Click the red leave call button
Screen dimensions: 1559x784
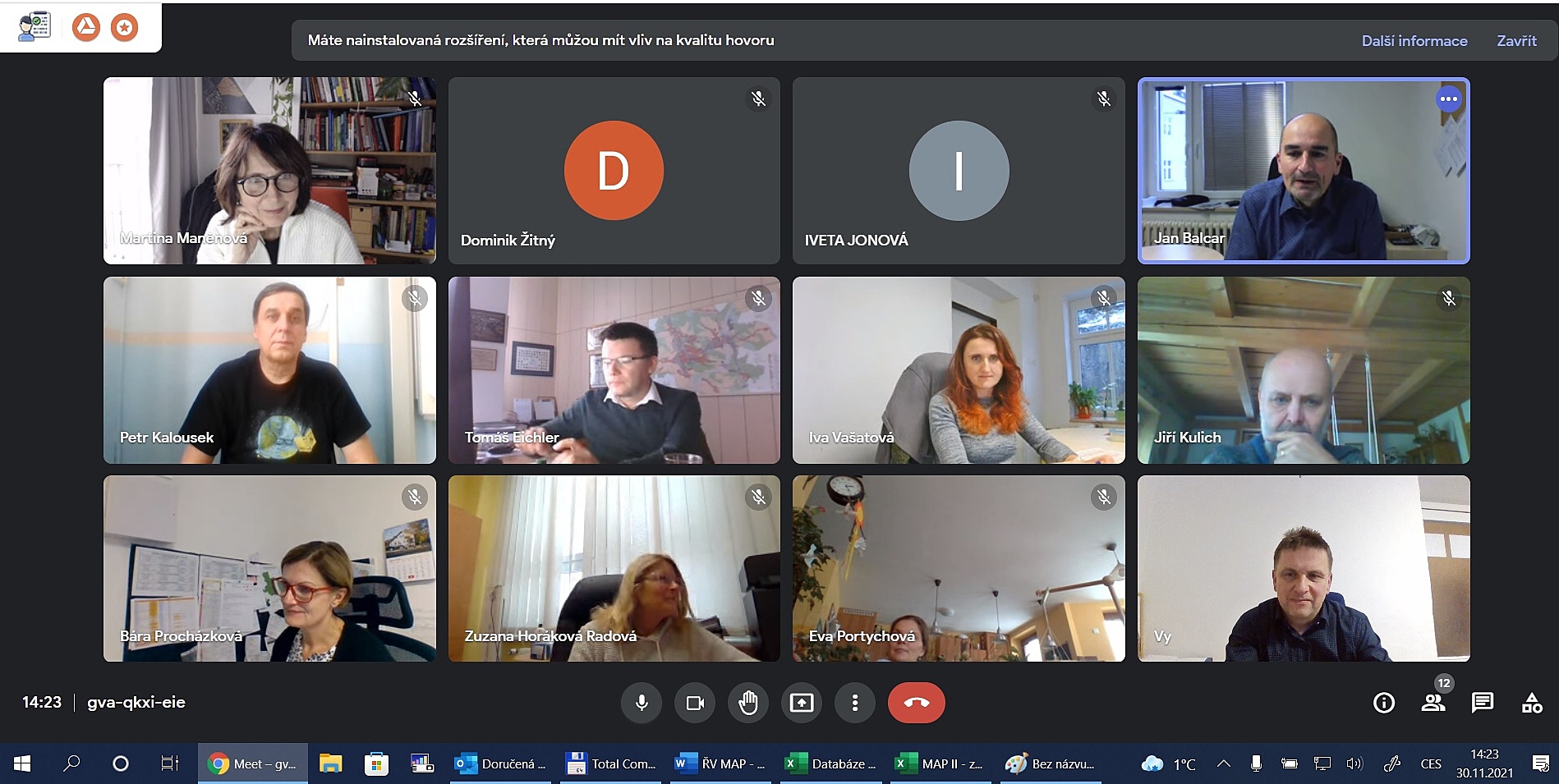coord(916,703)
